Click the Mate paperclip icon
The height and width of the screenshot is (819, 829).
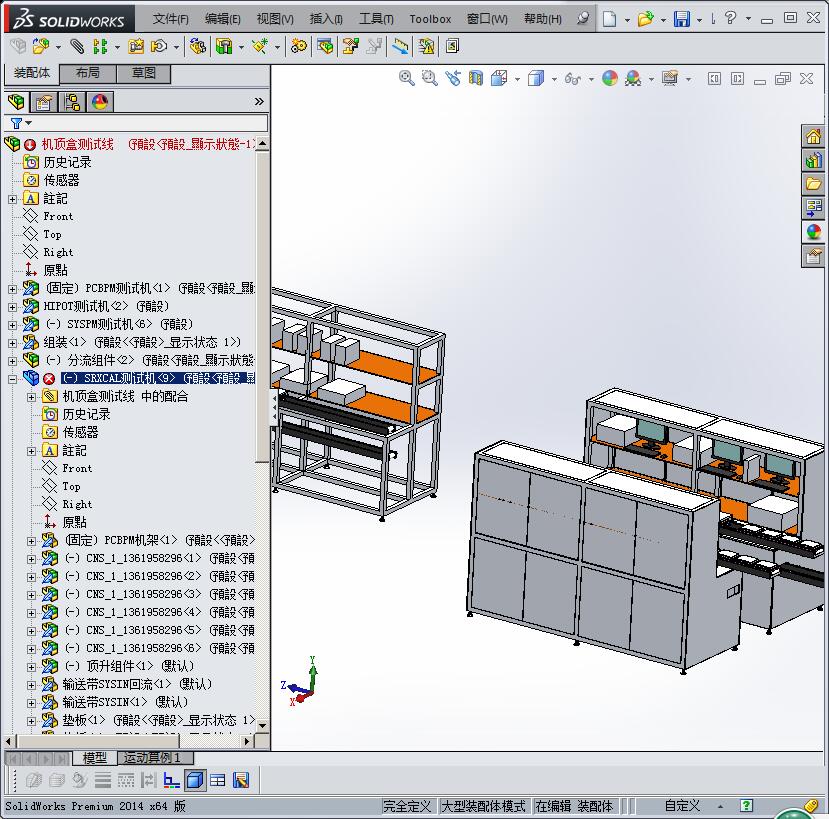tap(77, 47)
